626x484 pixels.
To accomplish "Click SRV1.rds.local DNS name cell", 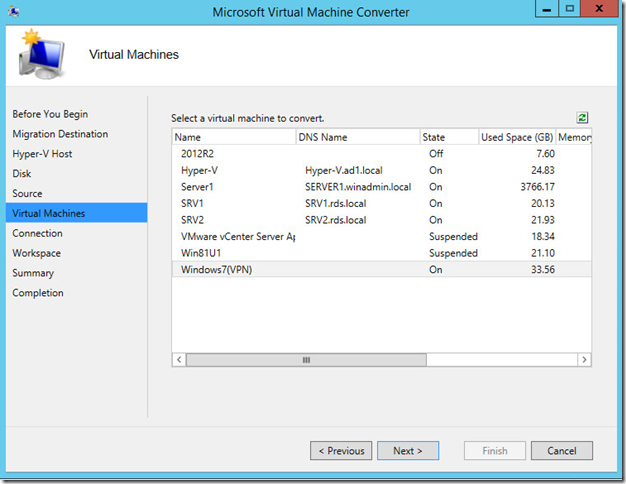I will (x=336, y=203).
